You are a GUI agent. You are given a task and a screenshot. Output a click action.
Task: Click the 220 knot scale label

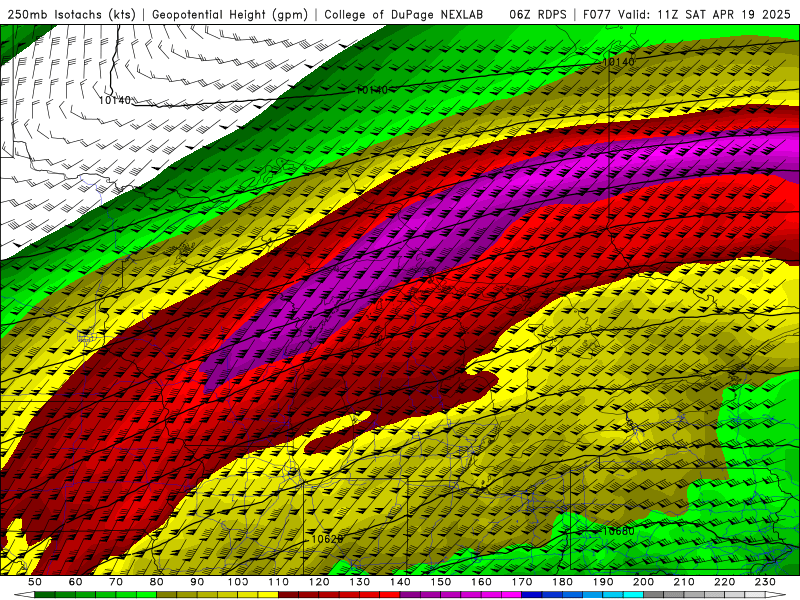724,582
